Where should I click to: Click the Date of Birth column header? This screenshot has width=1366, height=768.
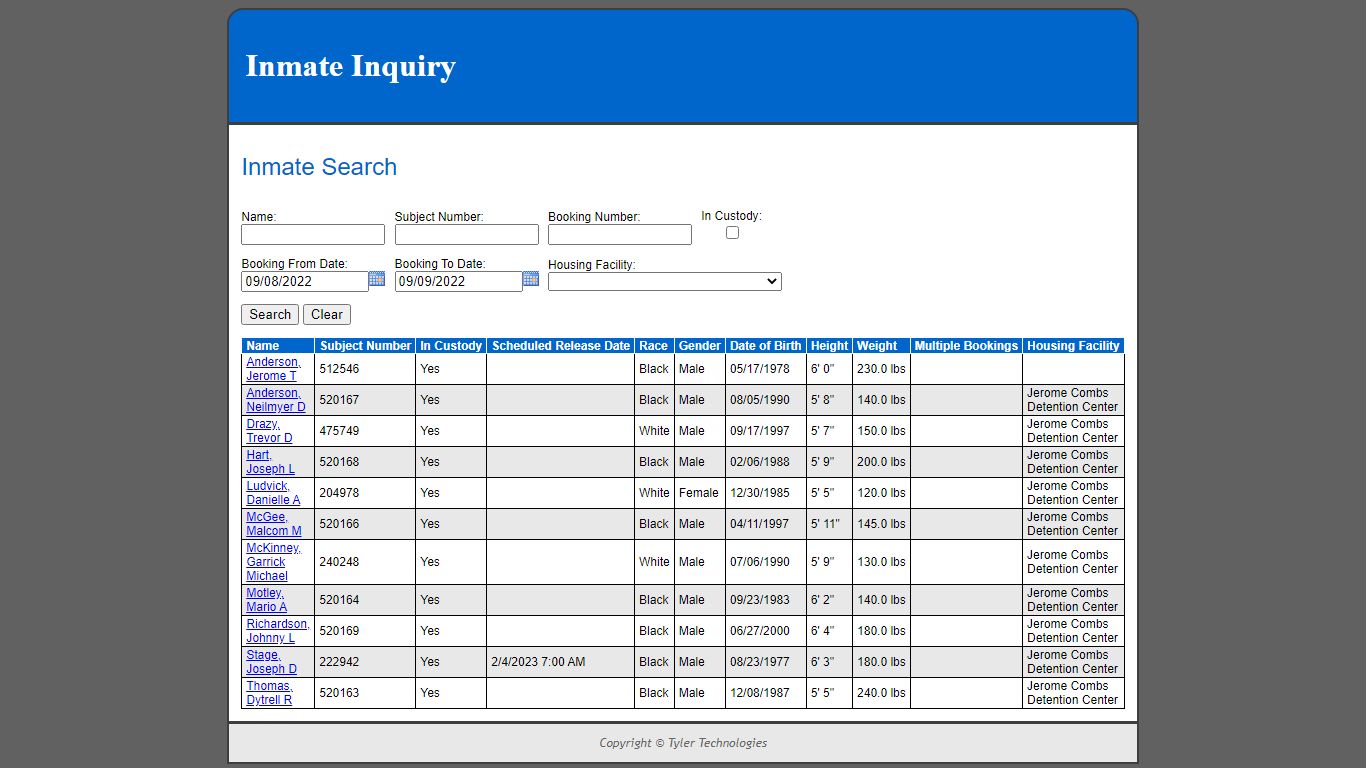click(766, 346)
